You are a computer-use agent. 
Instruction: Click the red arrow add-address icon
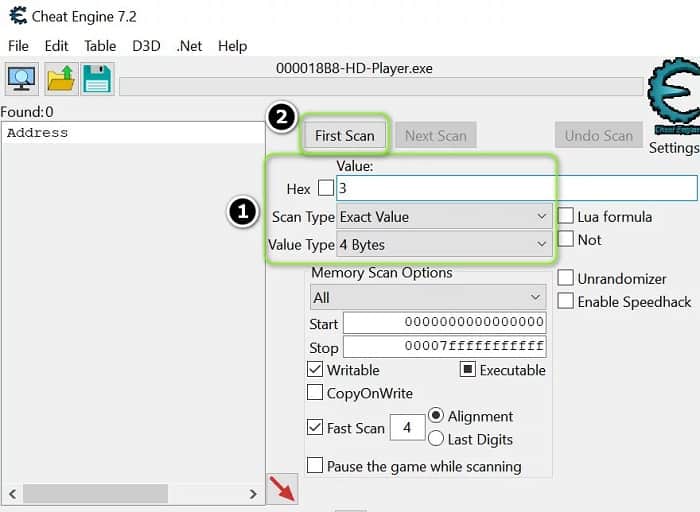pos(282,490)
